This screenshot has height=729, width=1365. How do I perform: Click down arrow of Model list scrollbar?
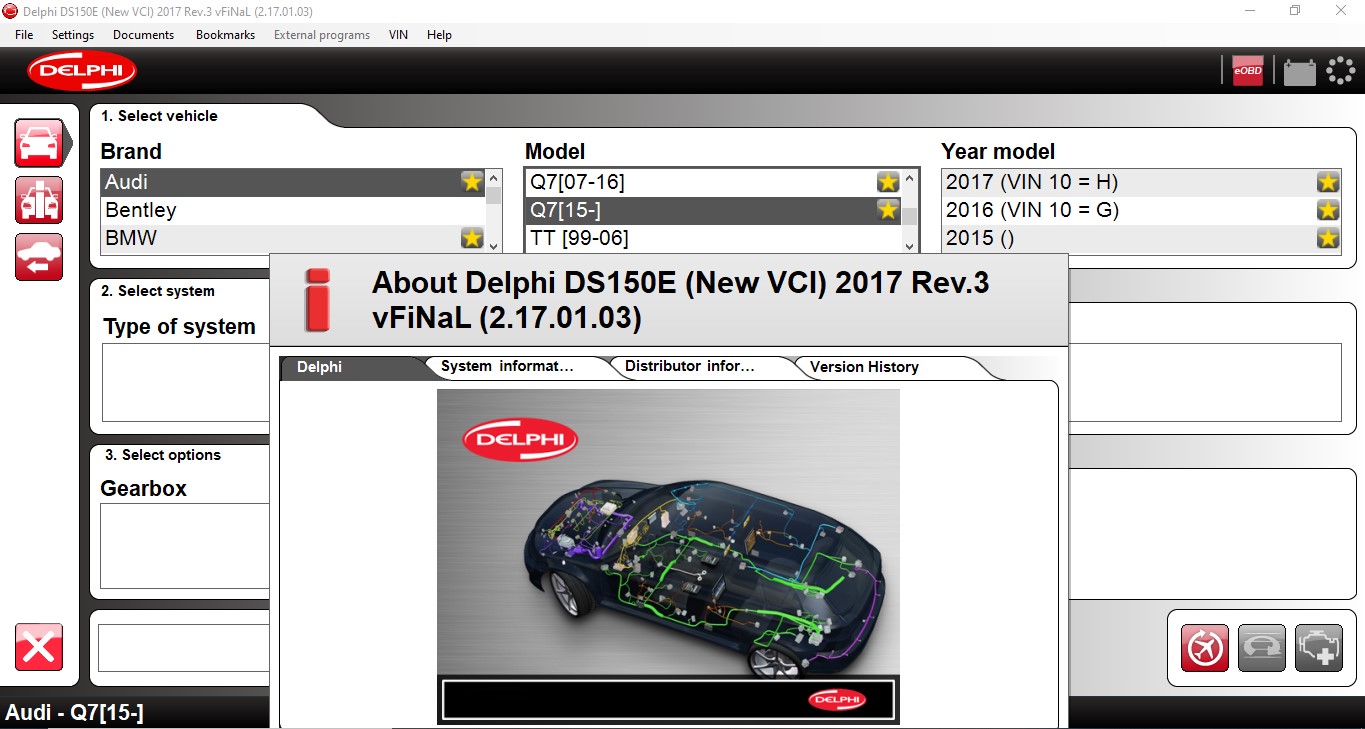click(909, 245)
